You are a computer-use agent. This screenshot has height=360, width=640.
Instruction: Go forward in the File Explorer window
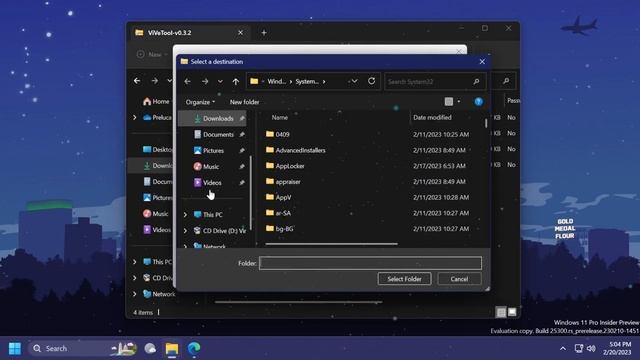click(155, 81)
